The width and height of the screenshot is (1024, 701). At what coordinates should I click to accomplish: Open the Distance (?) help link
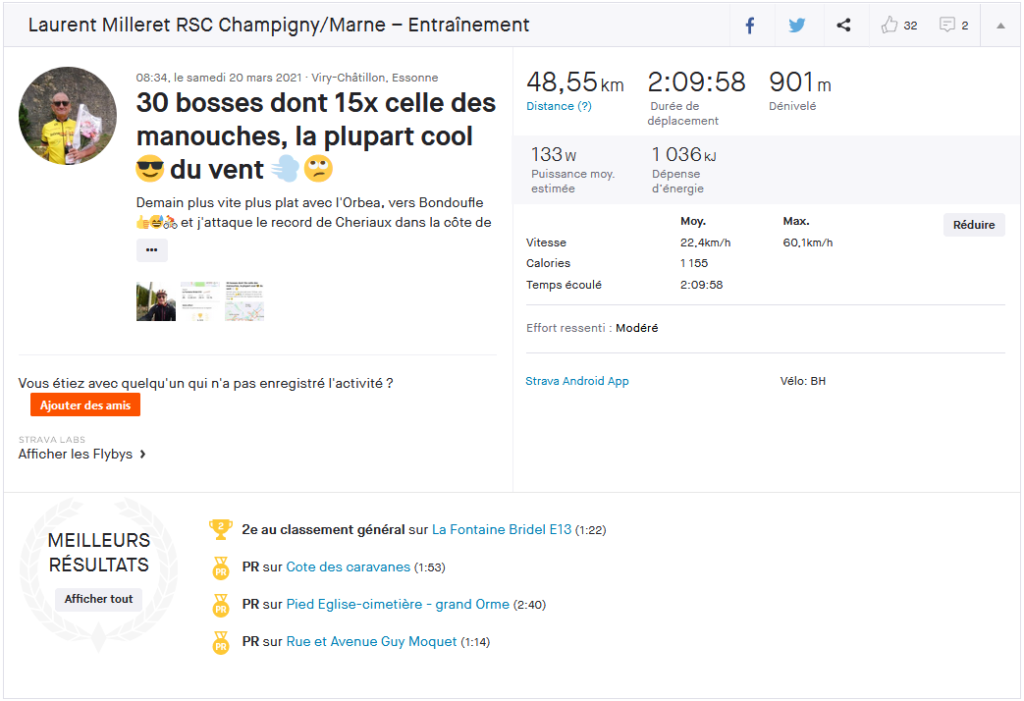click(x=558, y=106)
